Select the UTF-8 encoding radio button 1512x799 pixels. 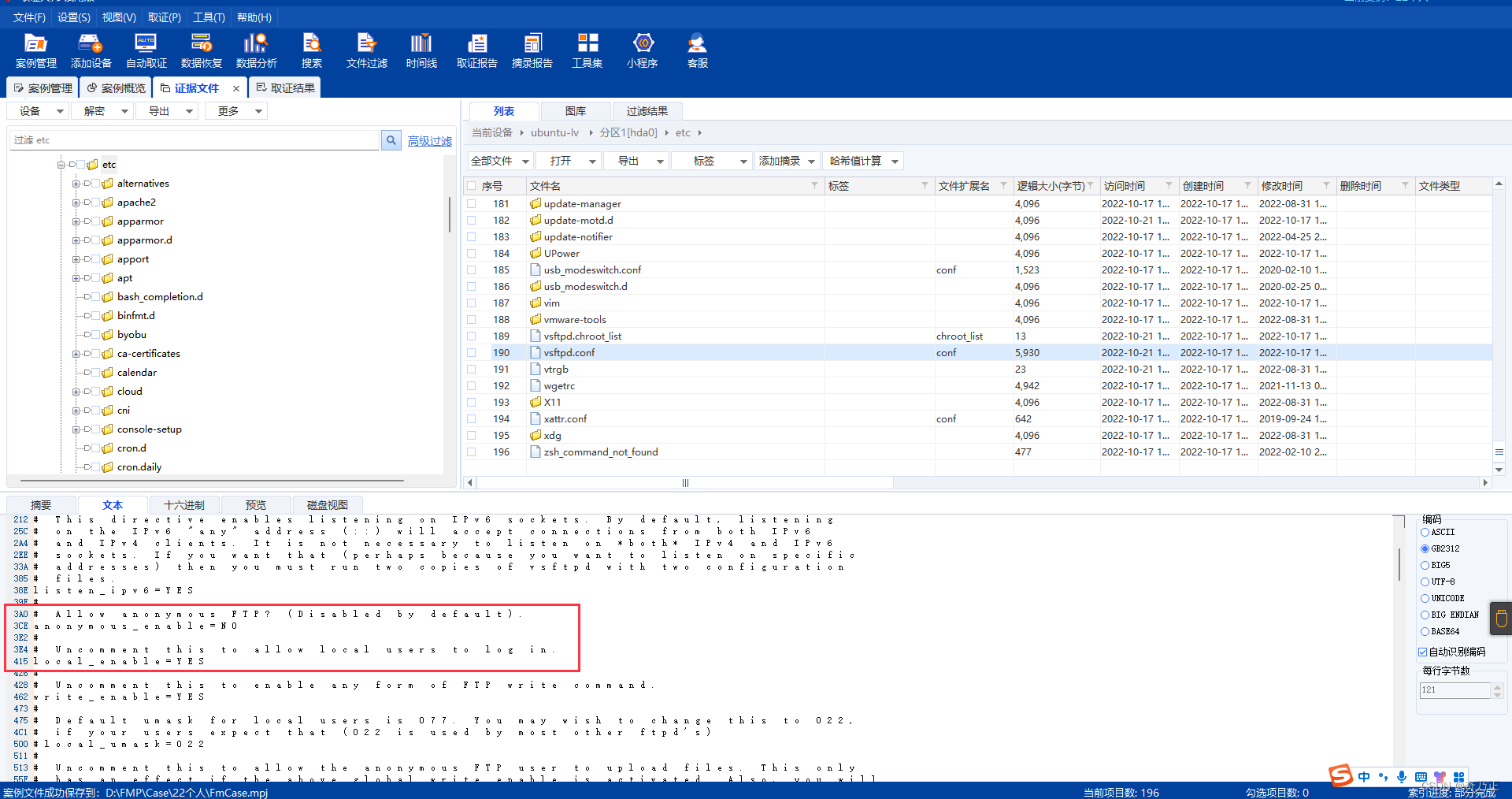(1425, 582)
